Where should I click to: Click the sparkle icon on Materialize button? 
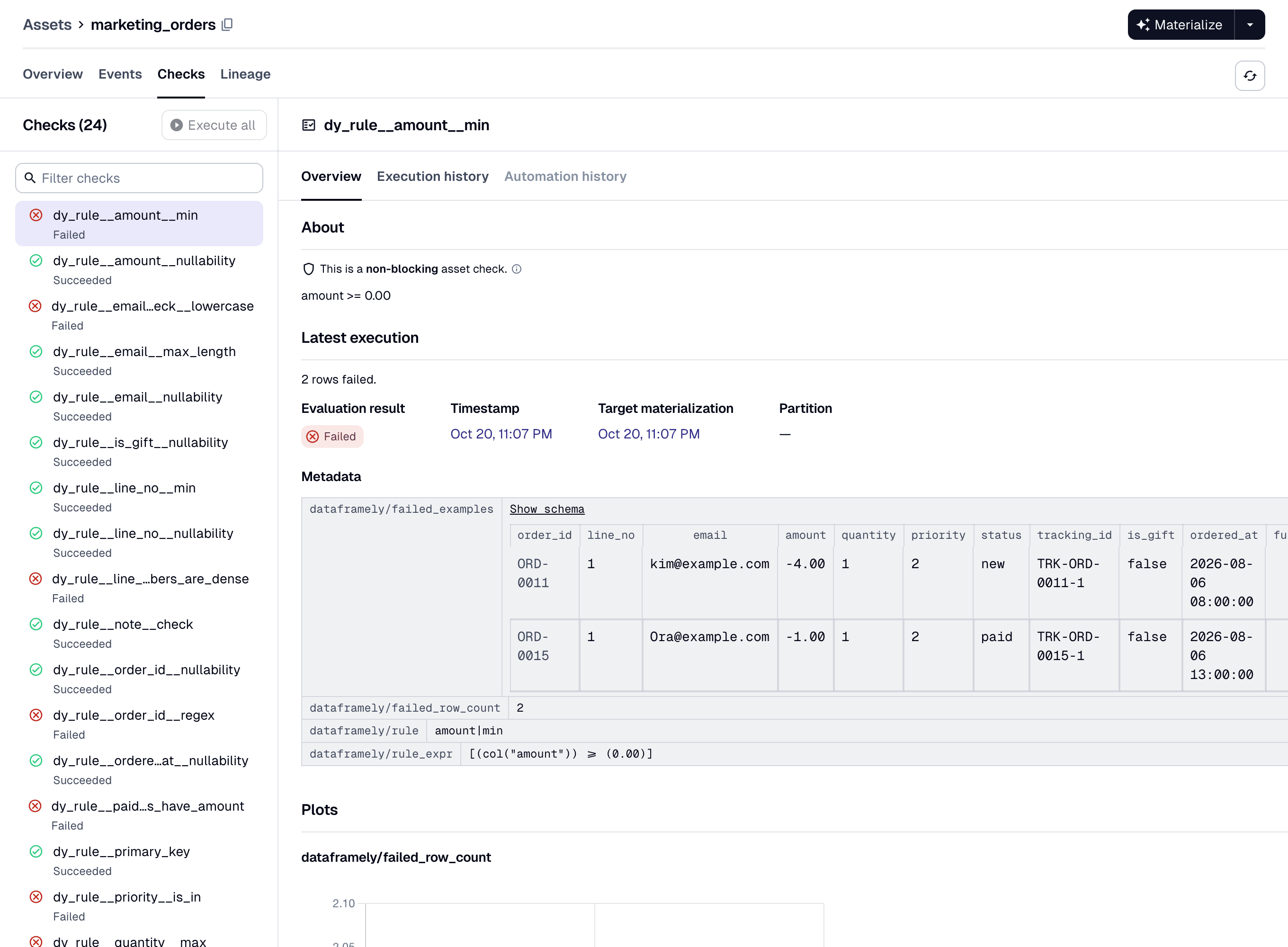point(1143,25)
